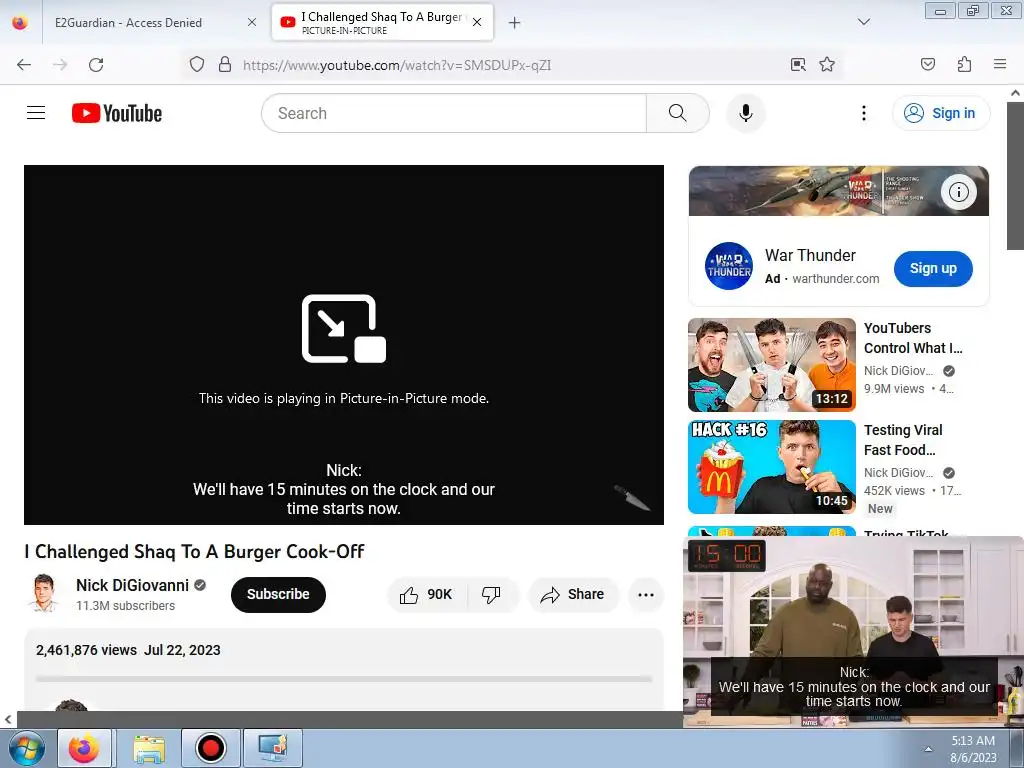Open Save to Pocket icon
Screen dimensions: 1024x768
tap(927, 64)
